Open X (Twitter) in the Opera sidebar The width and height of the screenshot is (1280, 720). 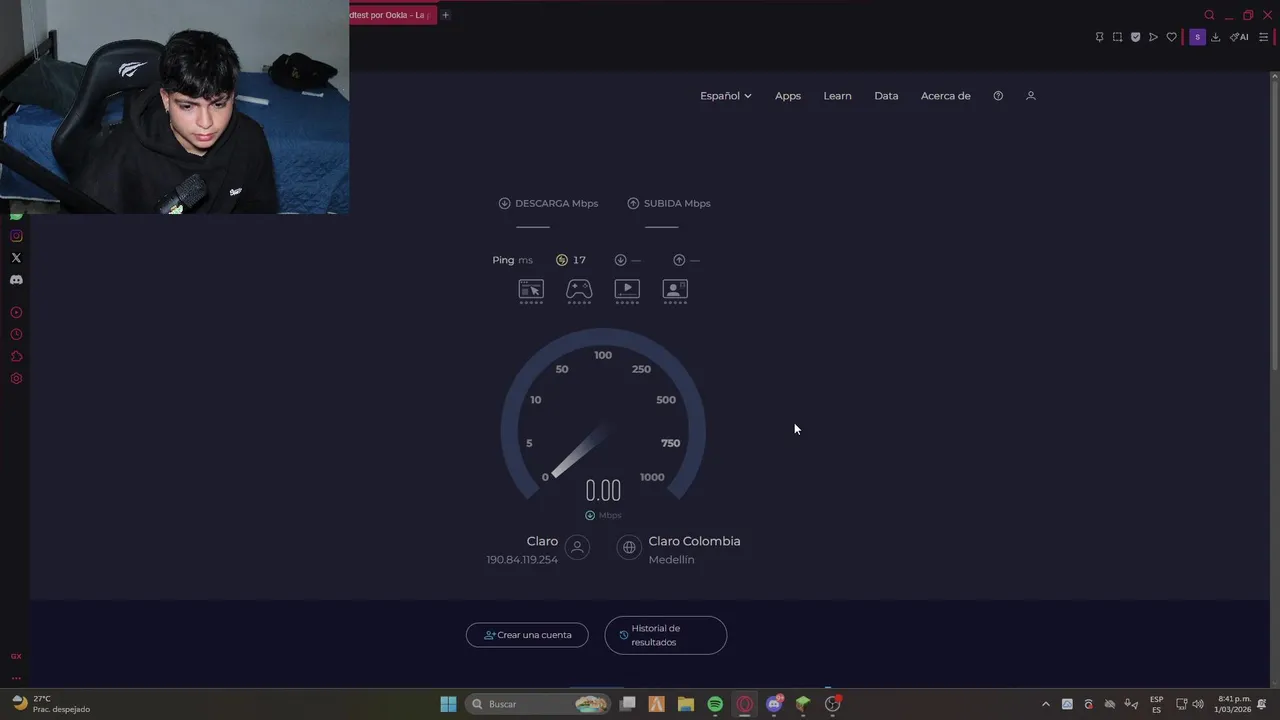pyautogui.click(x=16, y=258)
